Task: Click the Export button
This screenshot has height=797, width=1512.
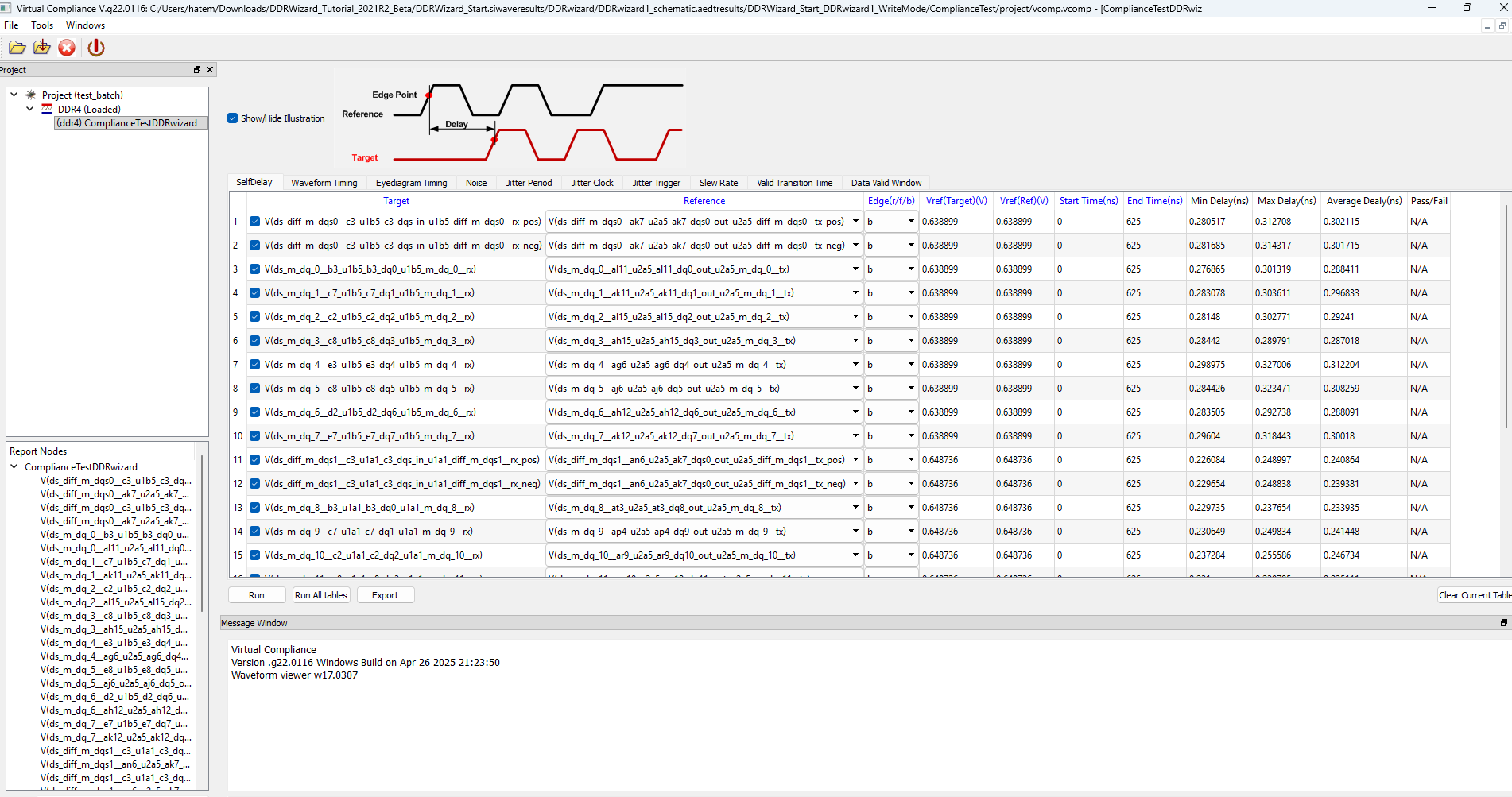Action: (385, 595)
